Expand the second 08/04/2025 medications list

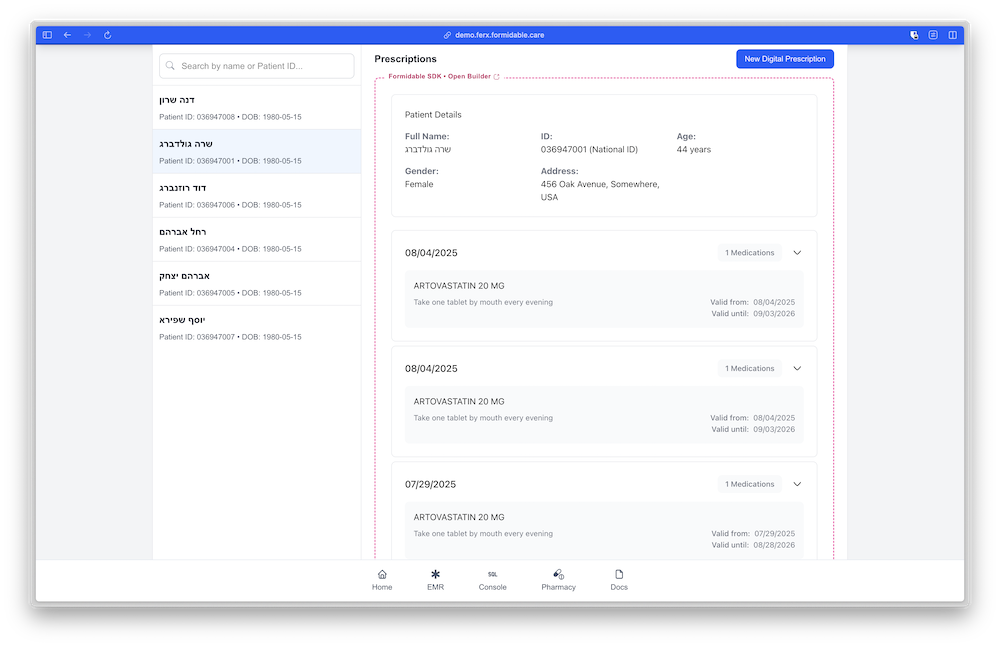[797, 368]
